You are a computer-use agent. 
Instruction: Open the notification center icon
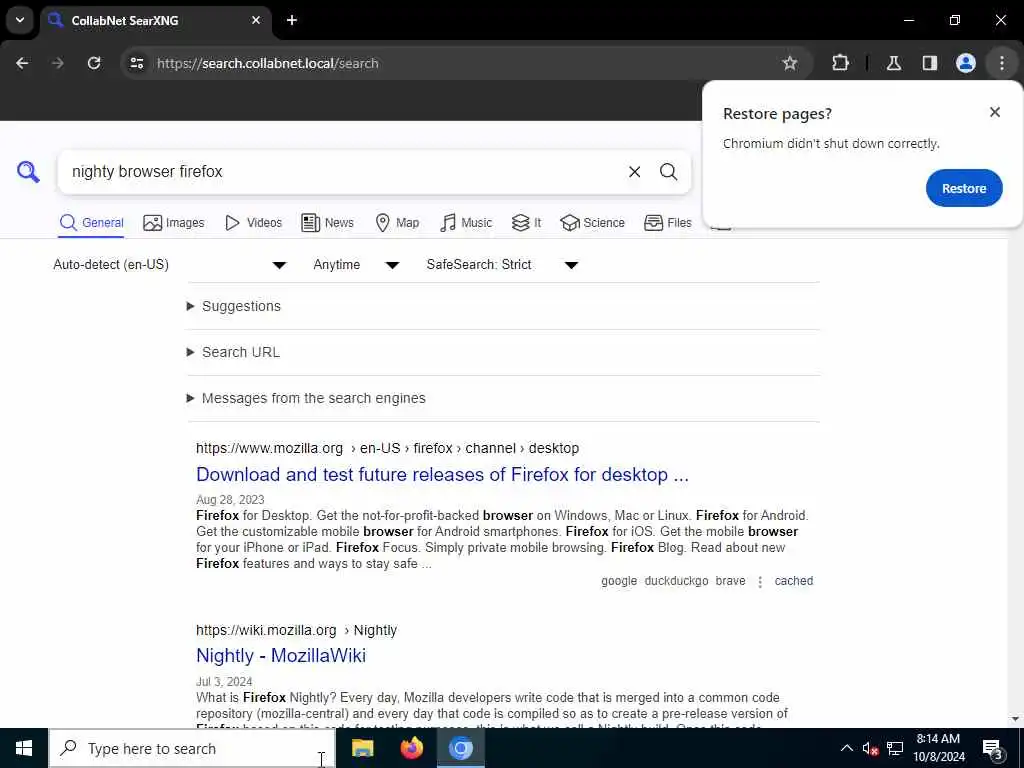pos(992,748)
